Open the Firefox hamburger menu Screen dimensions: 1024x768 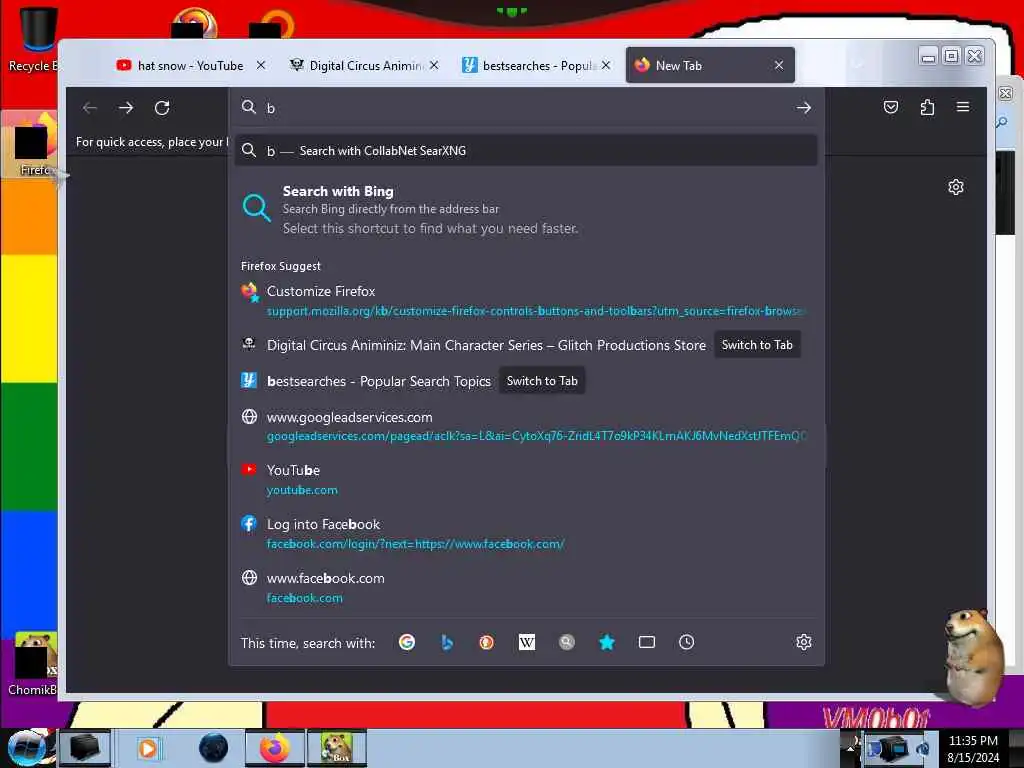point(963,106)
